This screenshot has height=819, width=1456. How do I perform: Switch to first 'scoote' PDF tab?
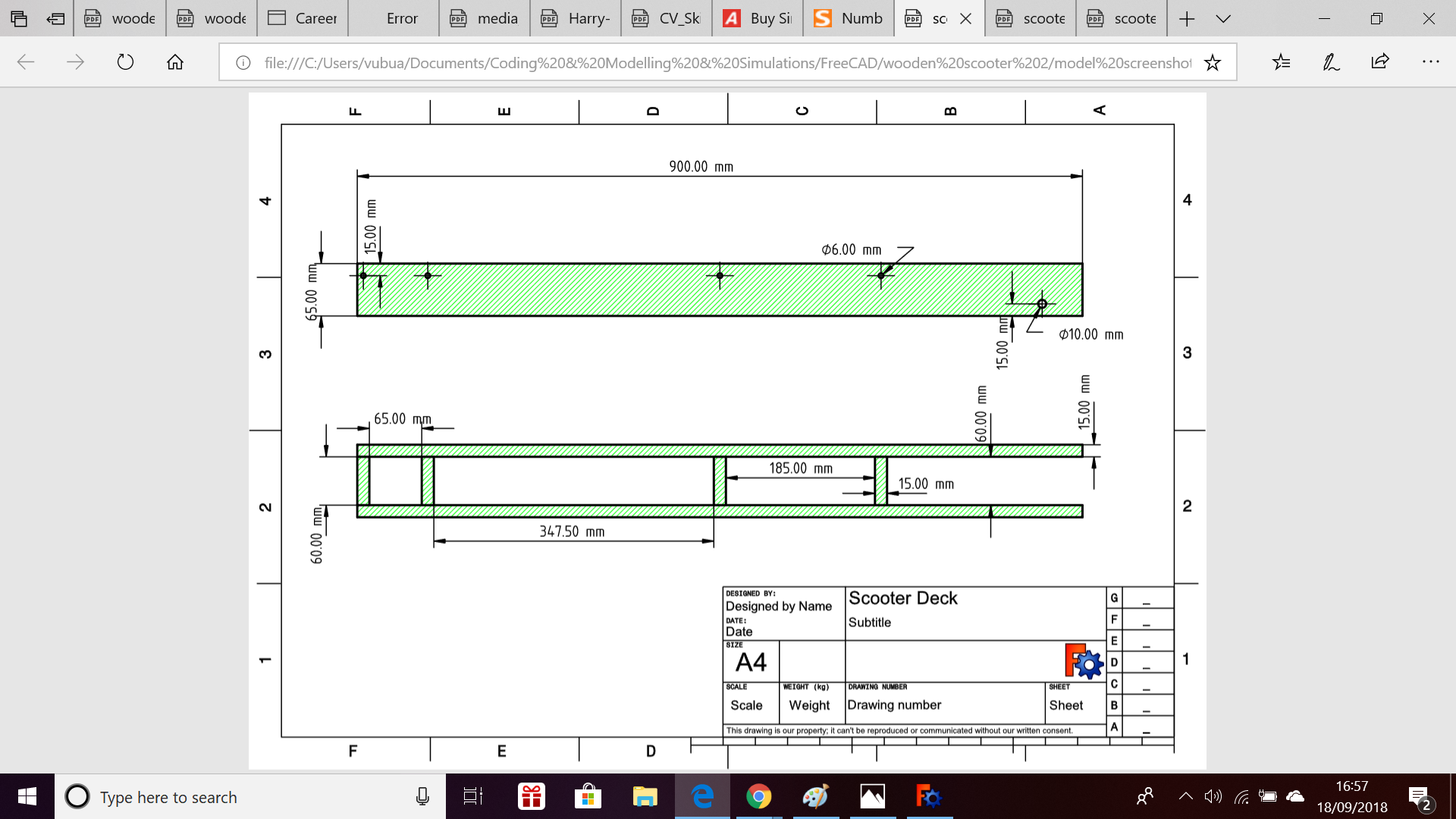tap(1031, 18)
